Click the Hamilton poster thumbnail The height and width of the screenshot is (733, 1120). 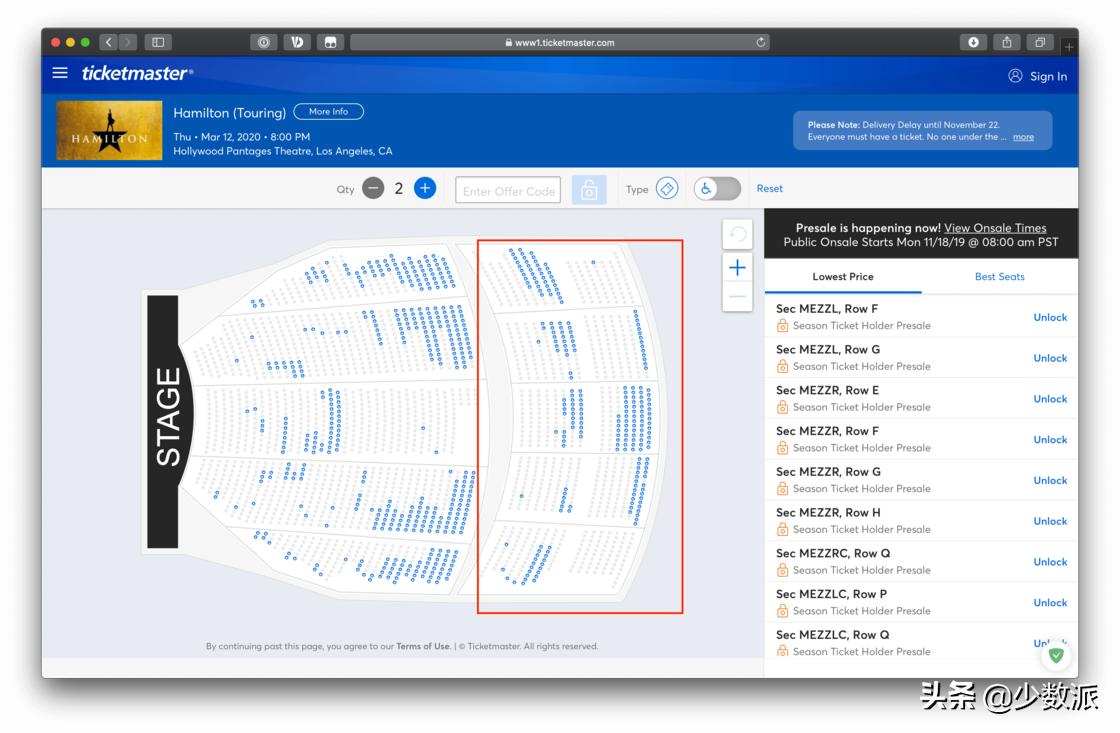(109, 130)
